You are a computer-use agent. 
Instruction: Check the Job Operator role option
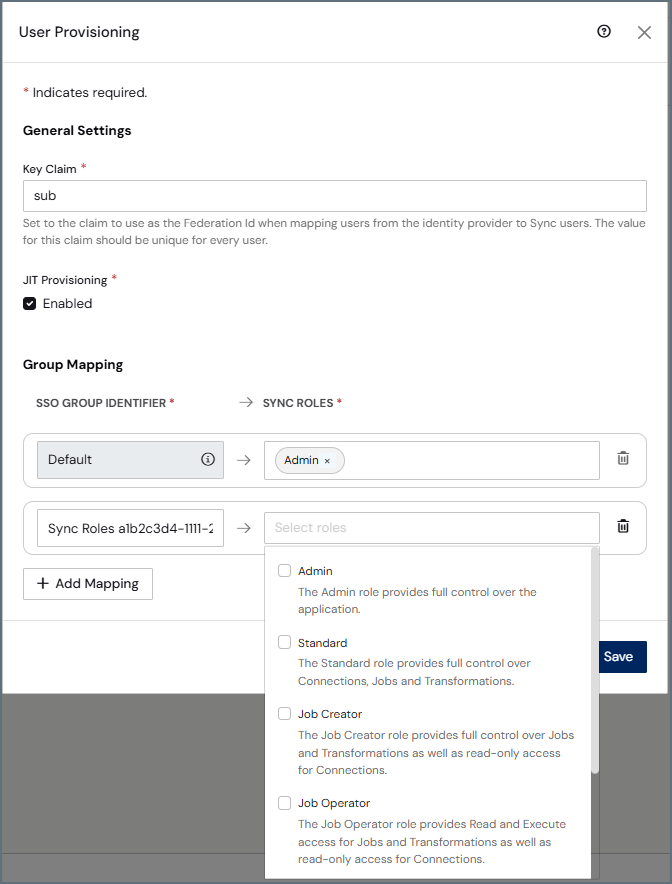coord(284,803)
